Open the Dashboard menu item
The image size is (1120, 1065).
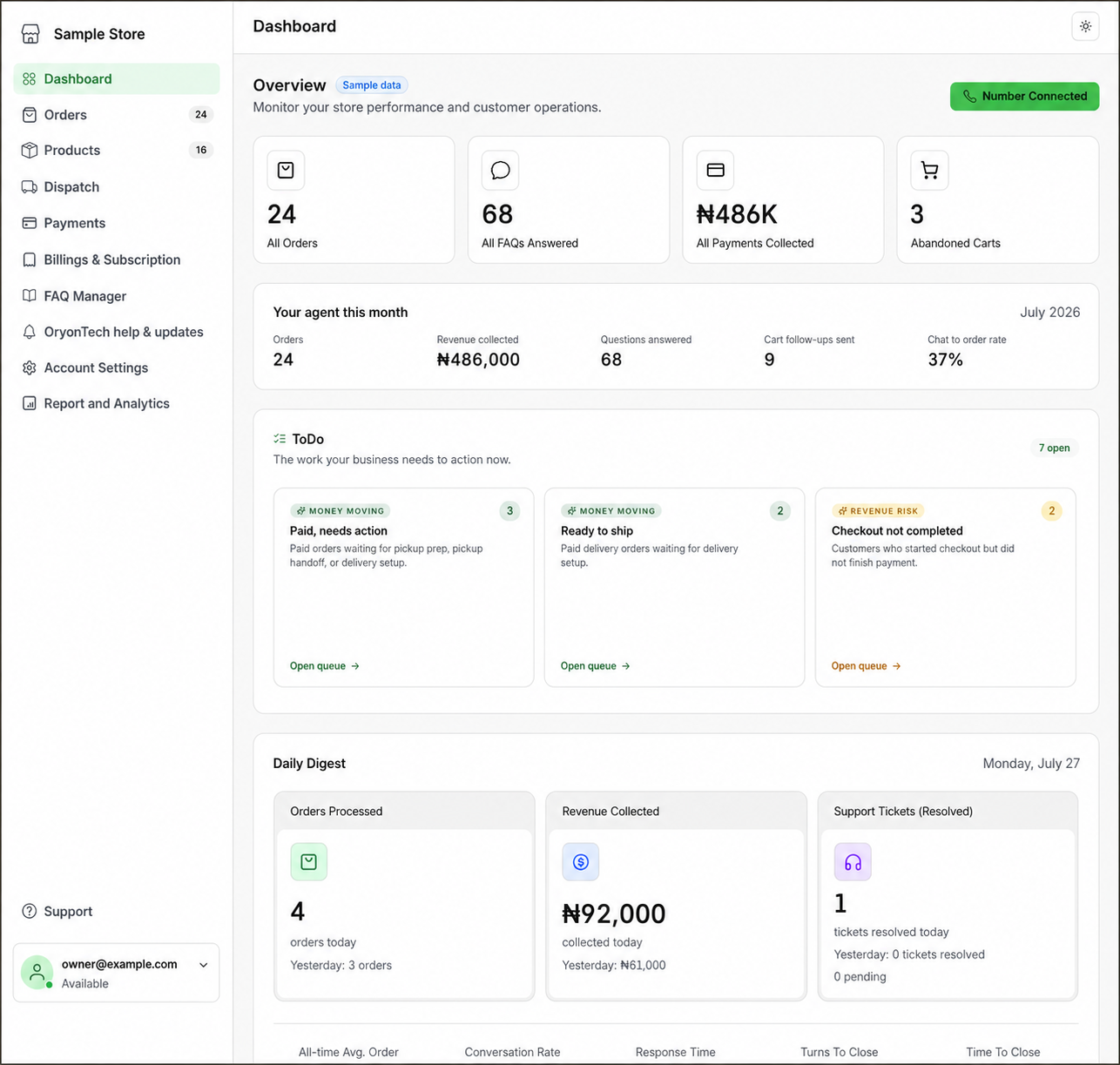117,79
